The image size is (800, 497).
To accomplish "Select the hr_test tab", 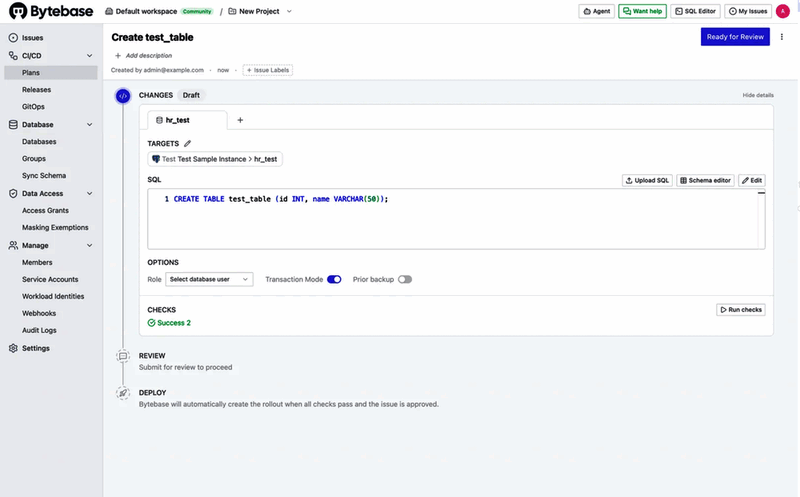I will 187,120.
